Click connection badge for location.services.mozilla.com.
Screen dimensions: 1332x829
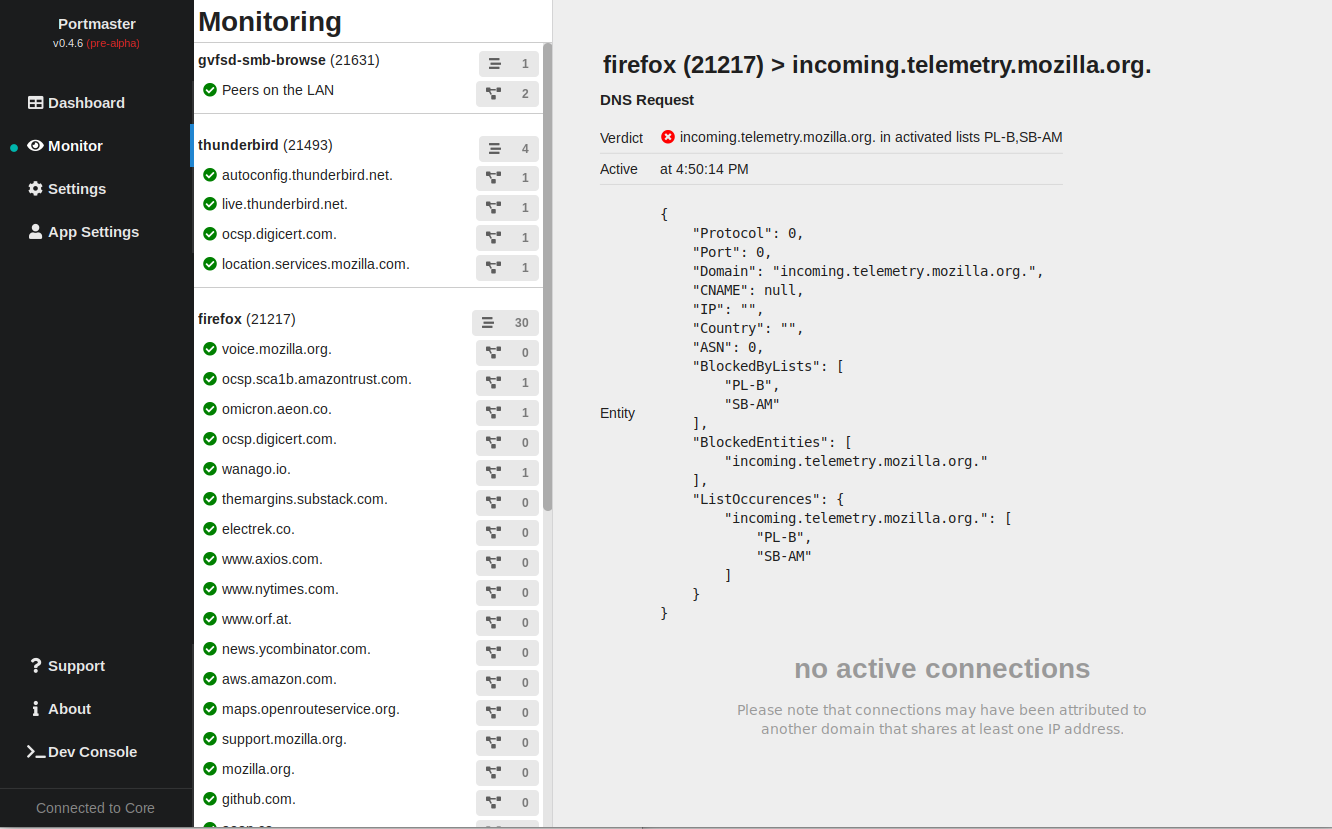[507, 268]
